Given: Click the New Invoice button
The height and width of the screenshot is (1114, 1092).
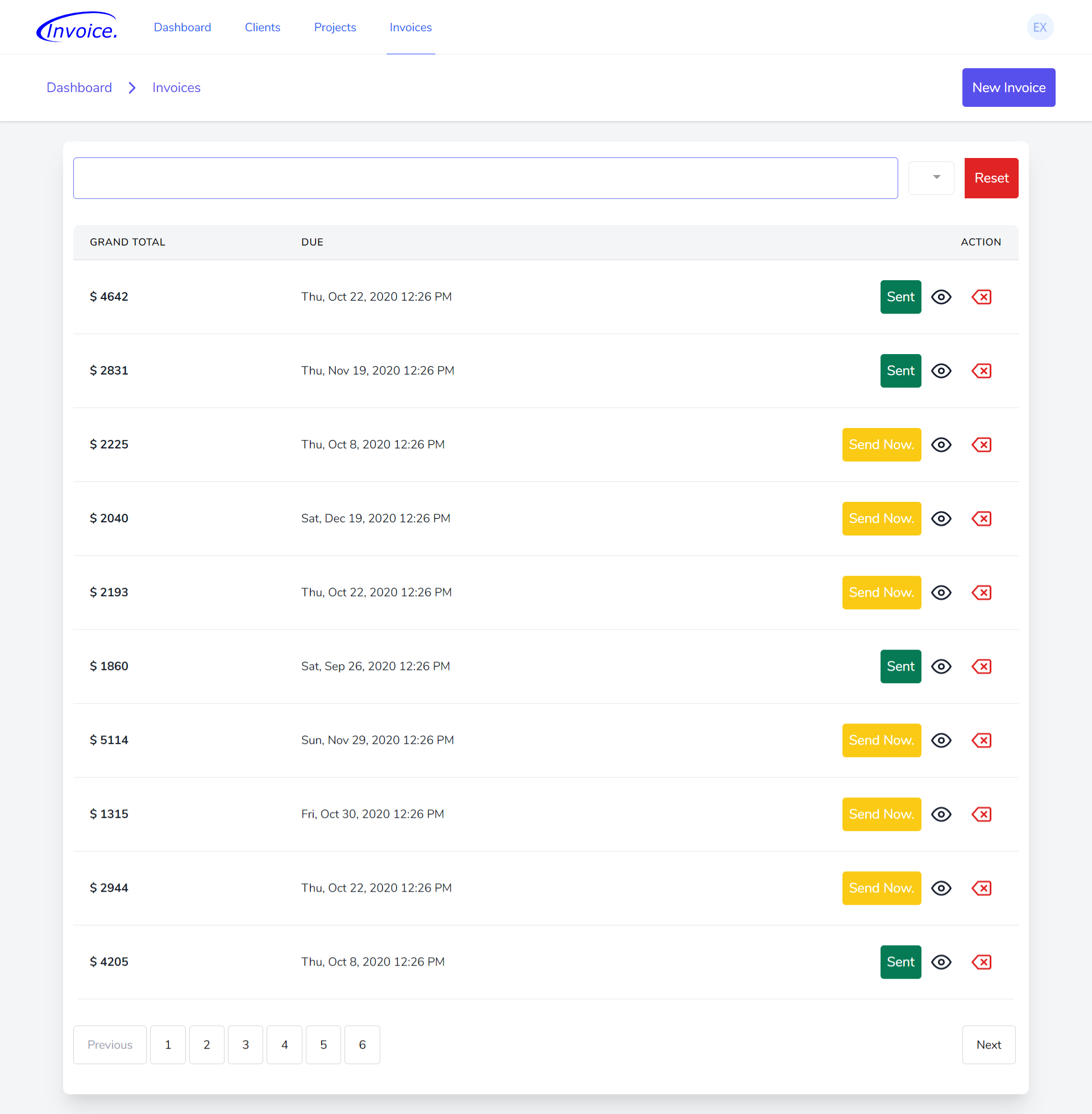Looking at the screenshot, I should (1008, 88).
